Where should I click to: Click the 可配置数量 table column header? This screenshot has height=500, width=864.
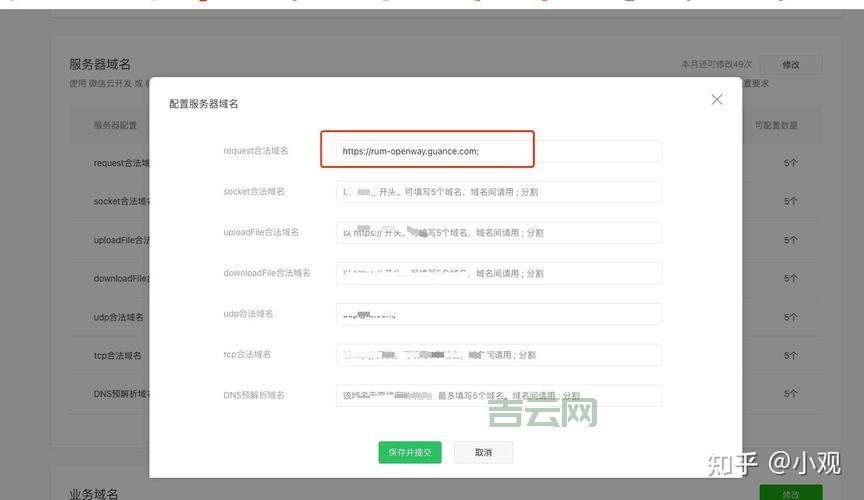click(x=776, y=125)
